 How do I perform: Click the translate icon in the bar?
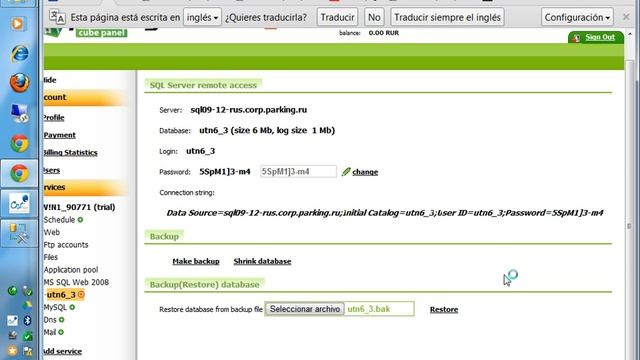click(57, 17)
